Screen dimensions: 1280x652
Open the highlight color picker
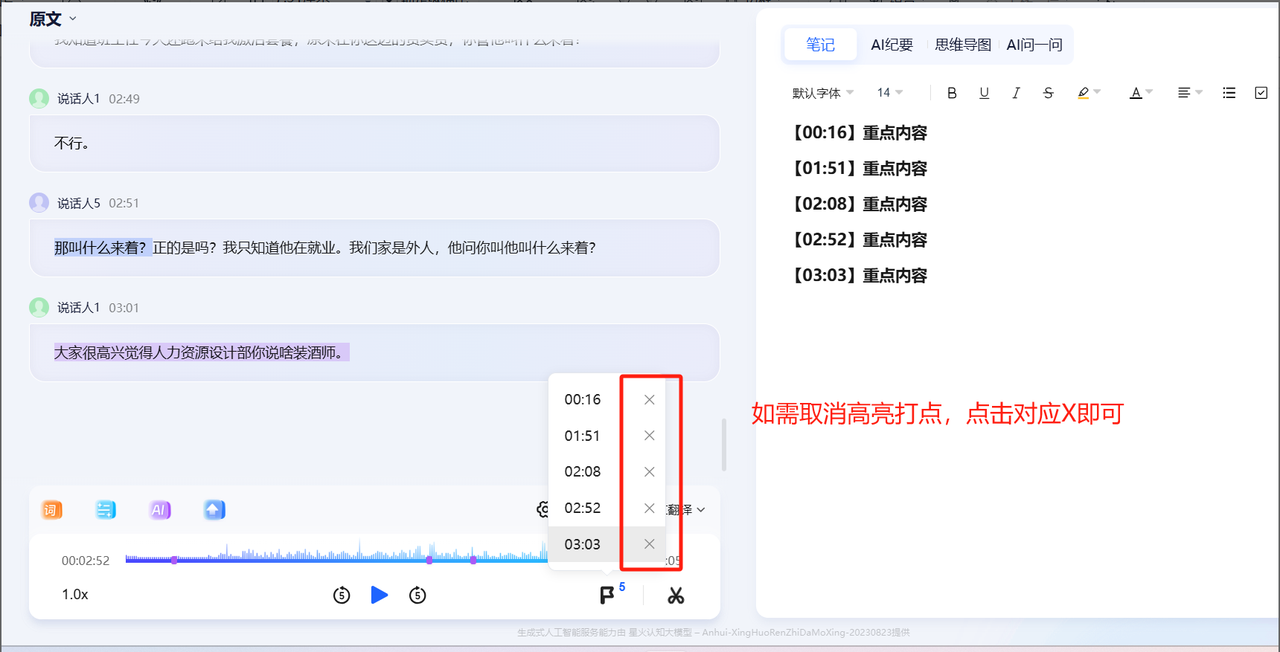1089,93
